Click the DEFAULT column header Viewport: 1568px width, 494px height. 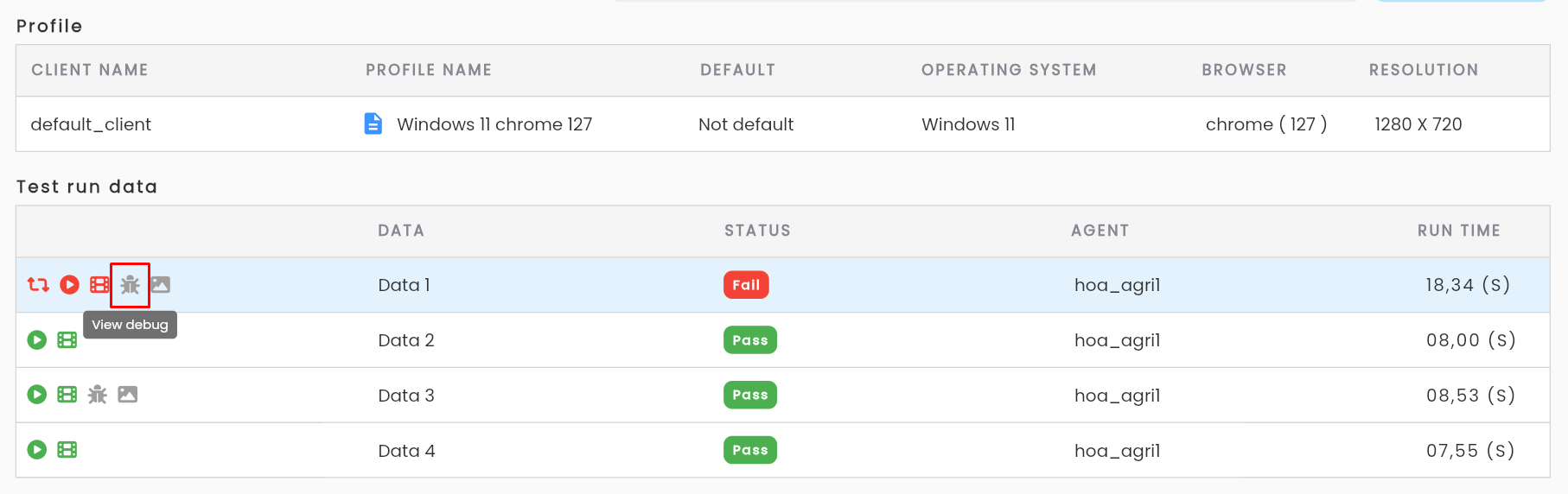click(x=737, y=70)
